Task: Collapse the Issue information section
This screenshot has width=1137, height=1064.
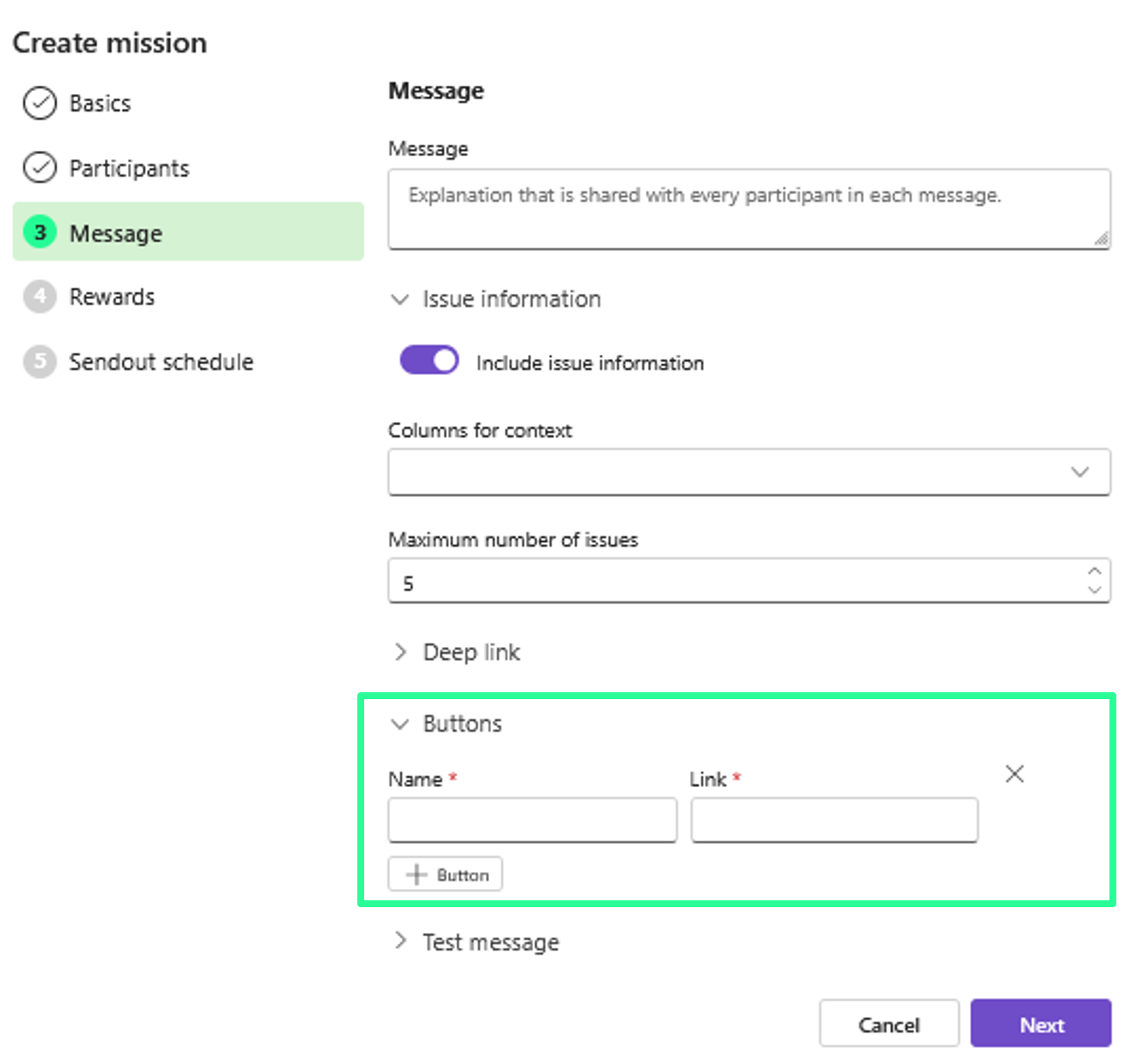Action: (400, 299)
